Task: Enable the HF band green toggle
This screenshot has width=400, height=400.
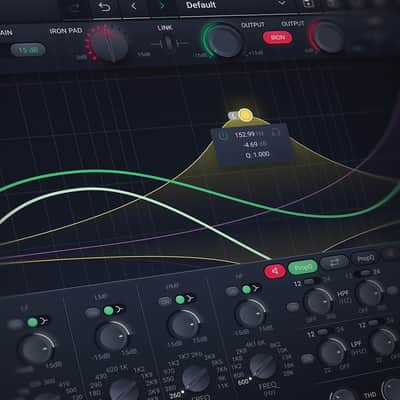Action: (x=247, y=289)
